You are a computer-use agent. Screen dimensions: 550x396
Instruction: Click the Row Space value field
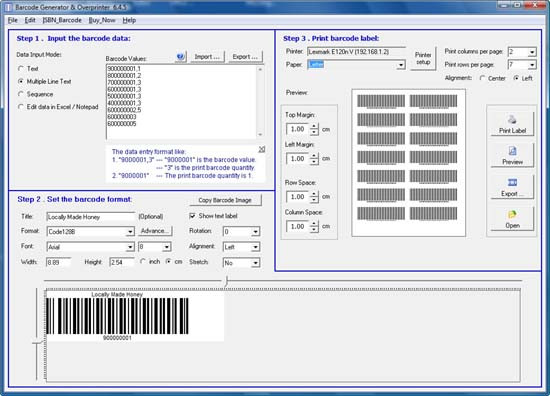[298, 196]
